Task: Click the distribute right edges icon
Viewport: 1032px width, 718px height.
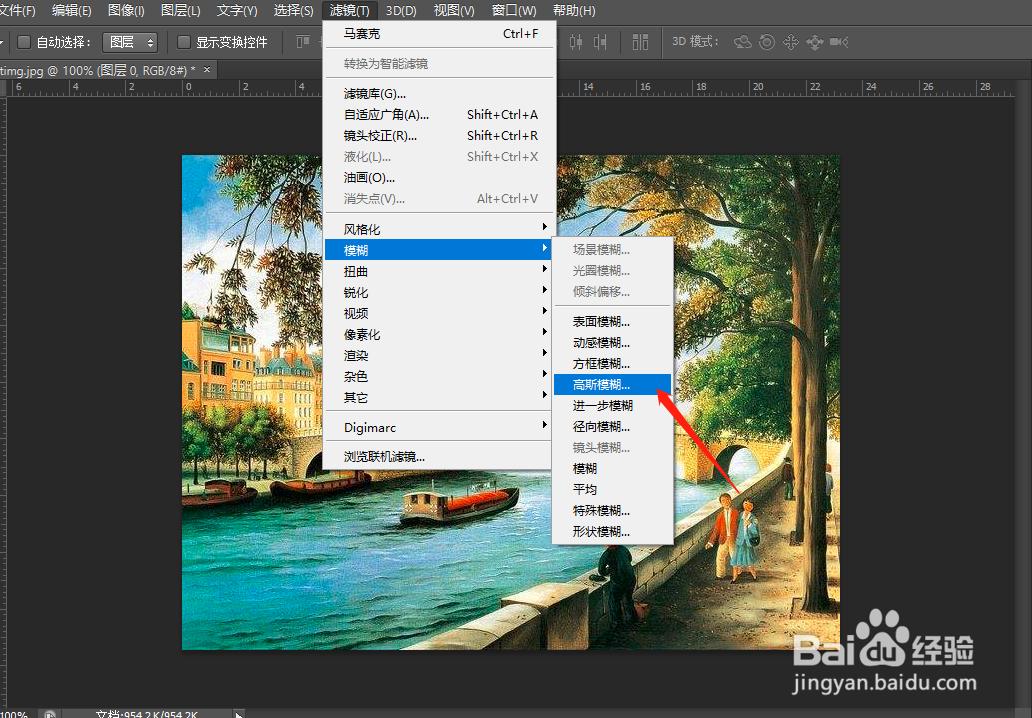Action: [x=600, y=42]
